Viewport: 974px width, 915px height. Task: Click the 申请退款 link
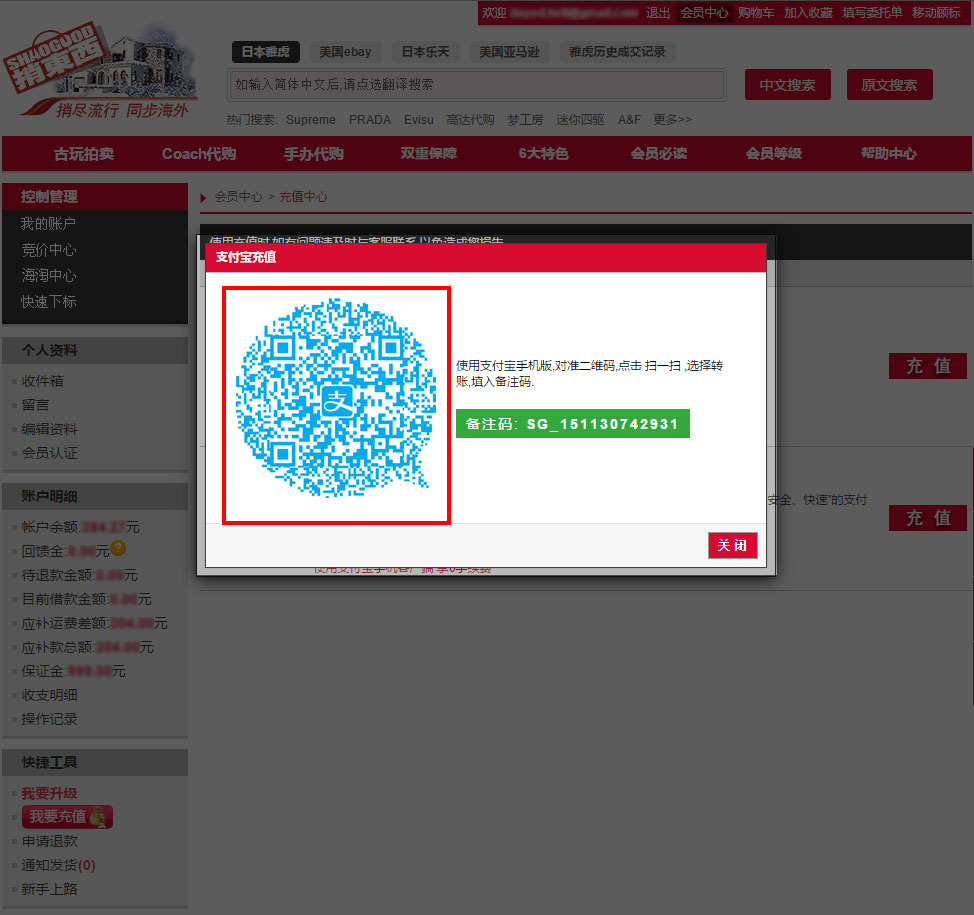point(50,841)
